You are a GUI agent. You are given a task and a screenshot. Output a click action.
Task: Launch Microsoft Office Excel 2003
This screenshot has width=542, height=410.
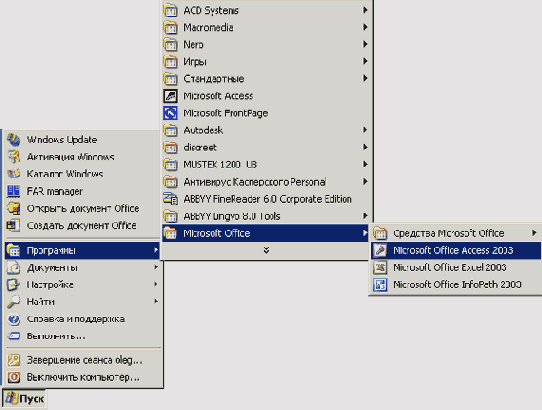click(x=456, y=267)
